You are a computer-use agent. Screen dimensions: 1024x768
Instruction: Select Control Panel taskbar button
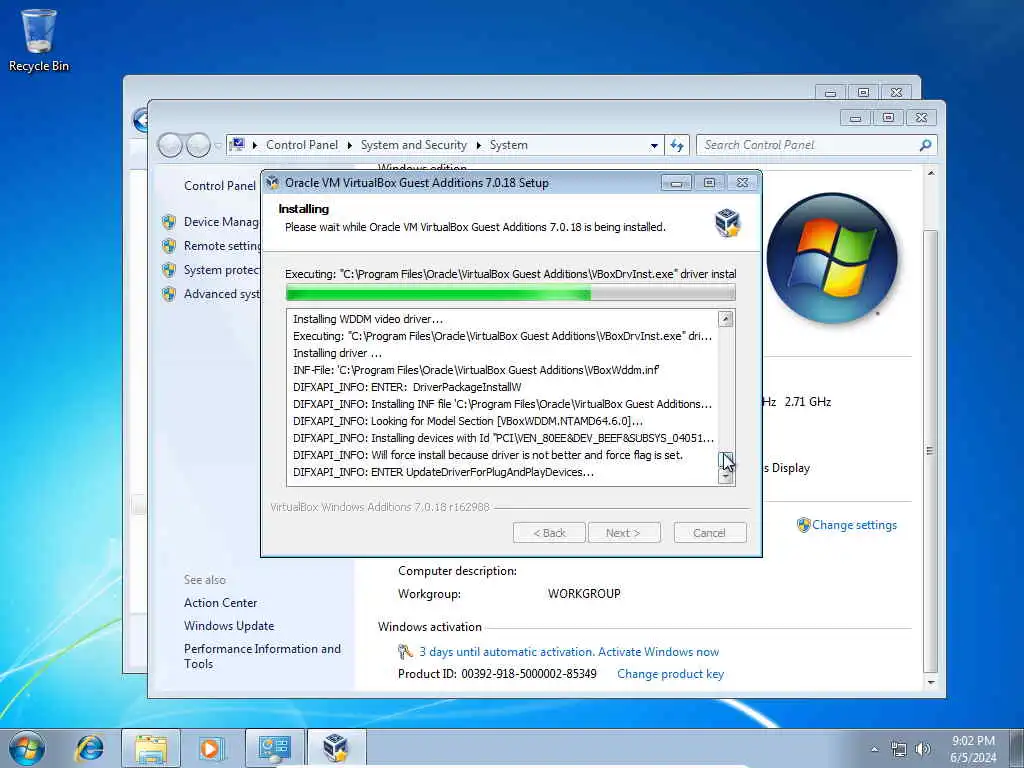pos(275,748)
